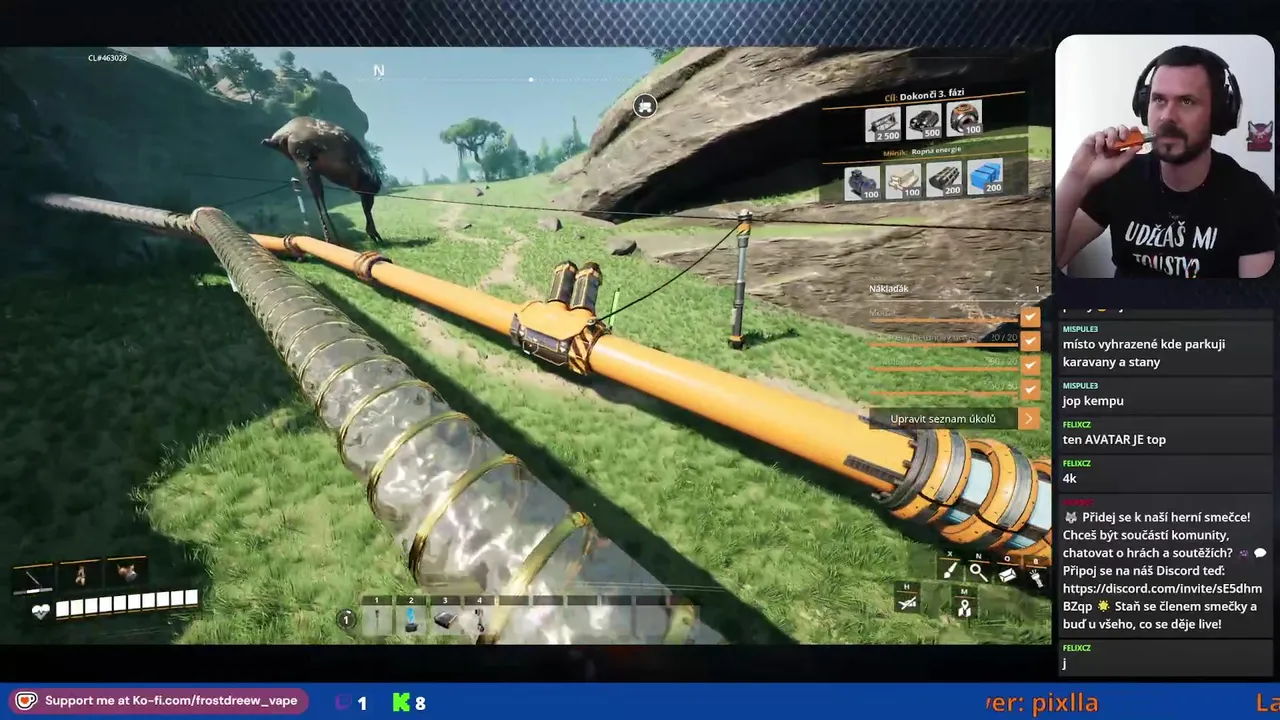Select hotbar slot 2 blue beacon item
Viewport: 1280px width, 720px height.
pos(411,620)
